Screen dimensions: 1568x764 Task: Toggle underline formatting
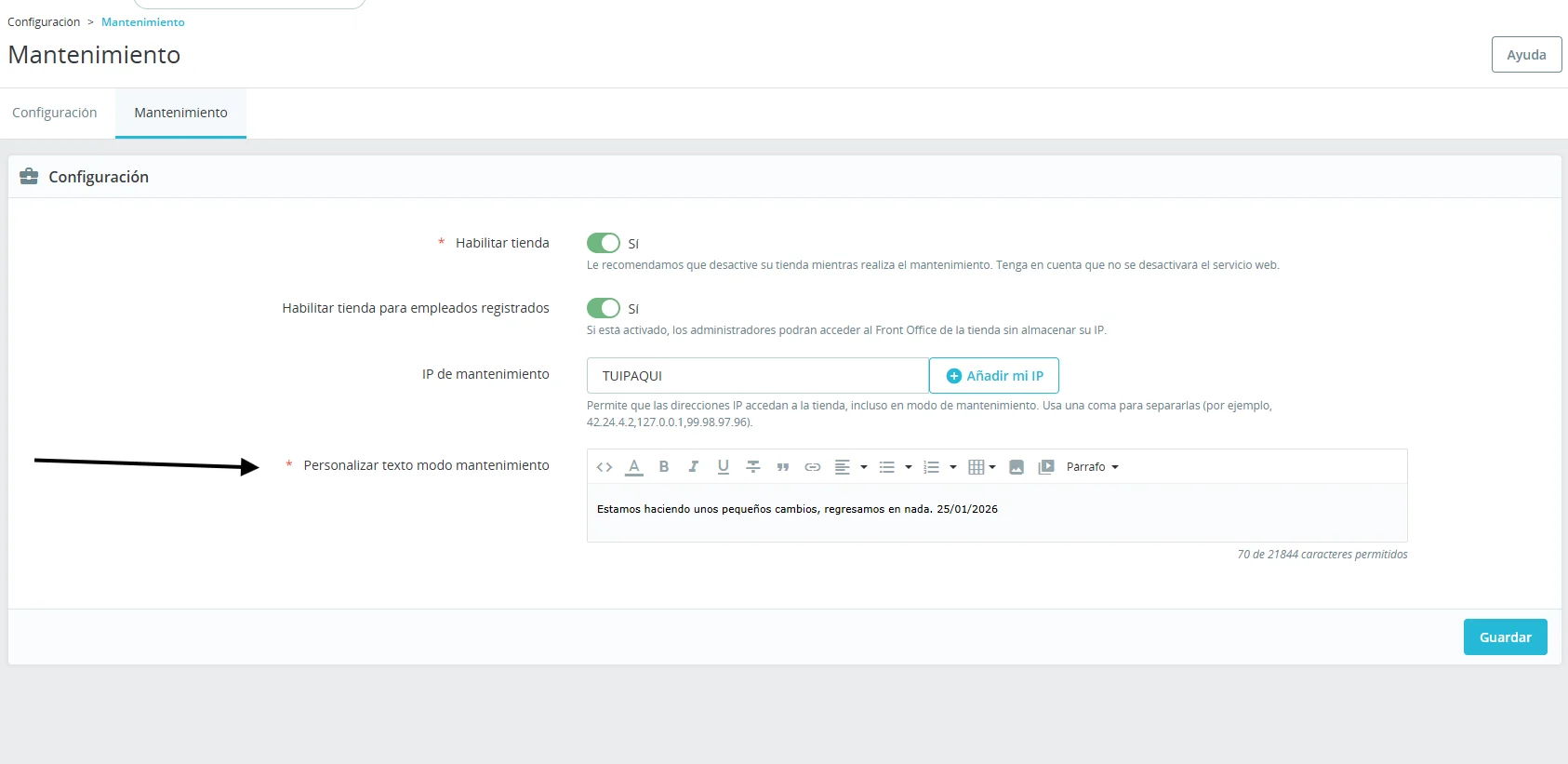coord(724,467)
